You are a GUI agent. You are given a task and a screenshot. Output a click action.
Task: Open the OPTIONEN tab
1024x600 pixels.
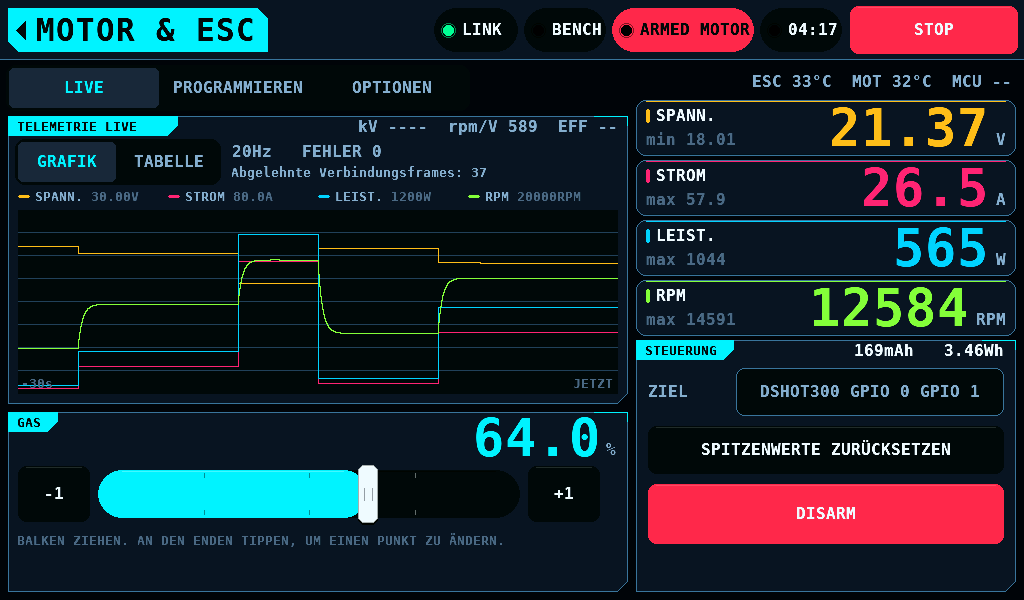point(392,87)
